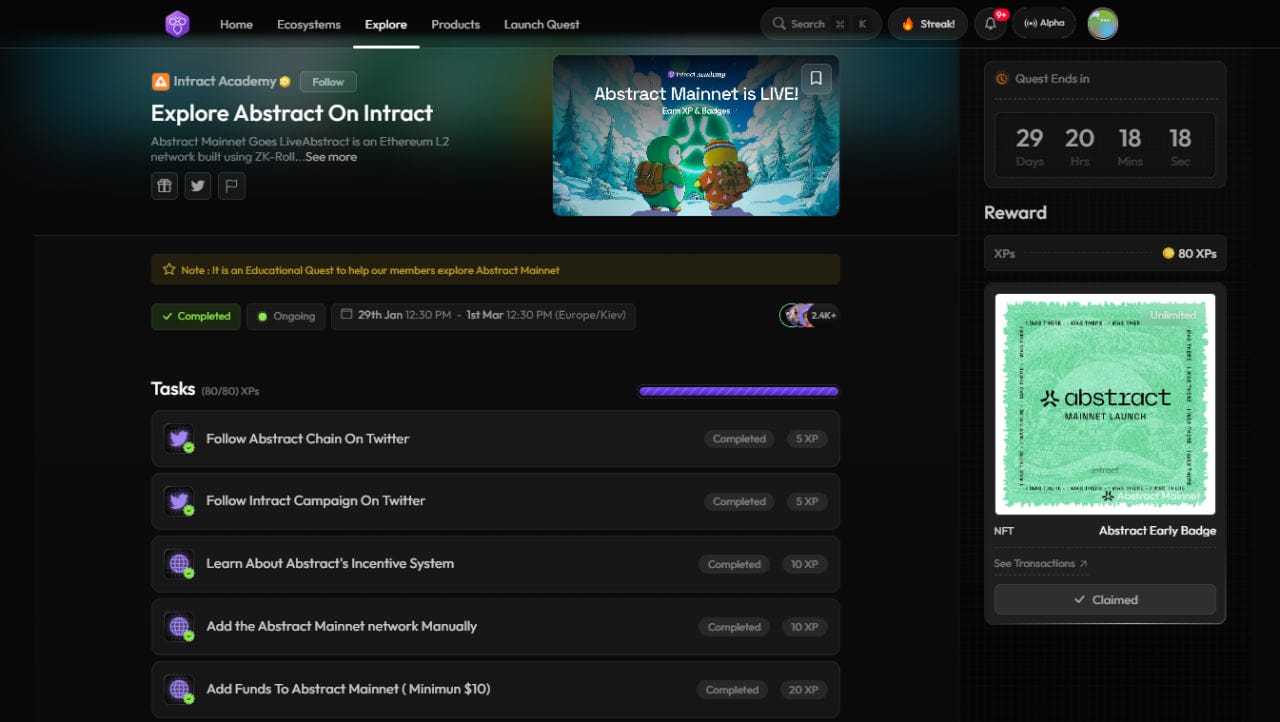The height and width of the screenshot is (722, 1280).
Task: Click the Intract logo in the header
Action: [x=177, y=24]
